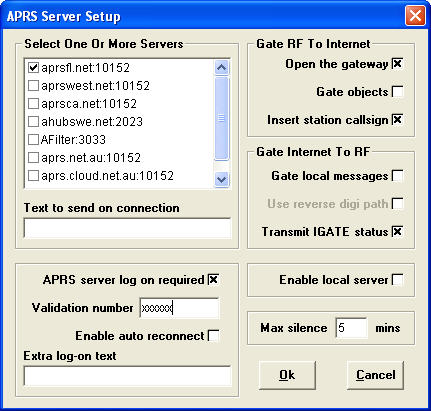Toggle APRS server log on required

click(213, 280)
